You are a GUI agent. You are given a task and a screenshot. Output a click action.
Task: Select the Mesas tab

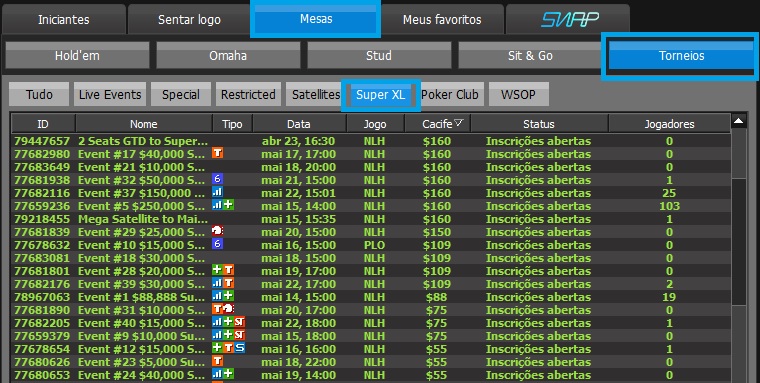coord(316,18)
